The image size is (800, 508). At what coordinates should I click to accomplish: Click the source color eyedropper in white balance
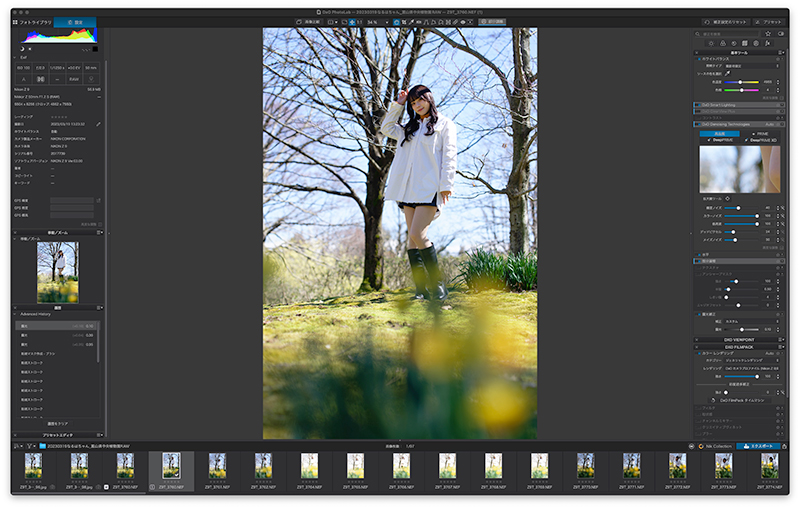pos(728,73)
